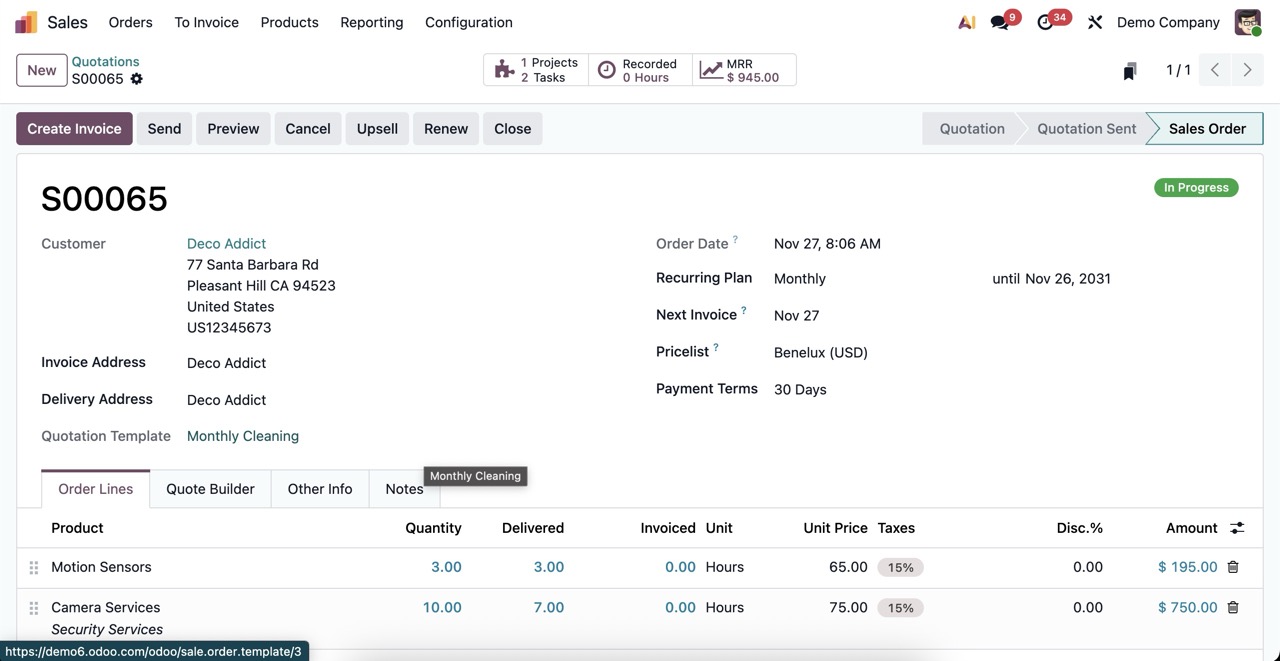Select the Quotation Sent status stage

click(x=1086, y=129)
